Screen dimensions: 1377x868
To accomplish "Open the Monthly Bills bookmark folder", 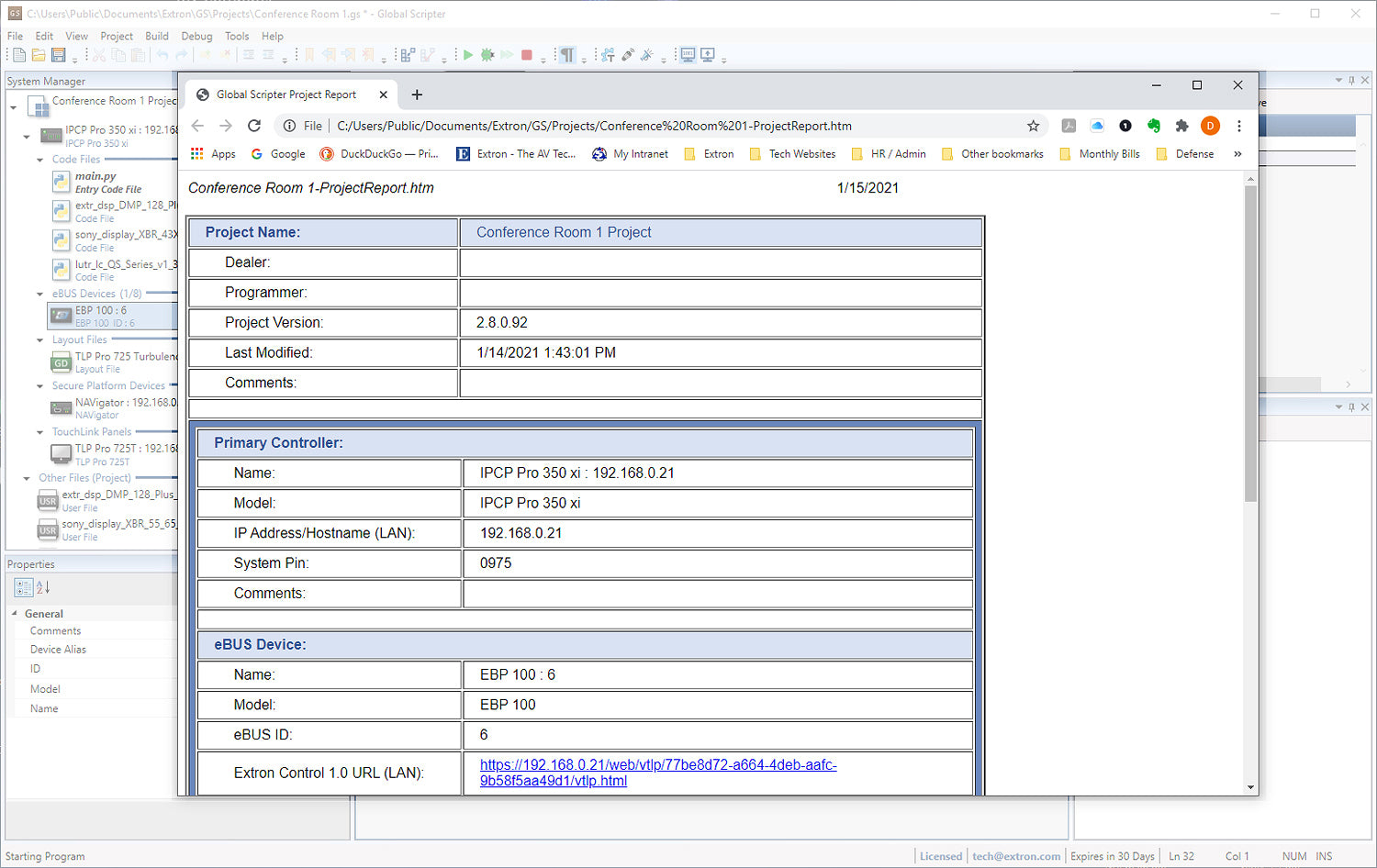I will pyautogui.click(x=1100, y=154).
